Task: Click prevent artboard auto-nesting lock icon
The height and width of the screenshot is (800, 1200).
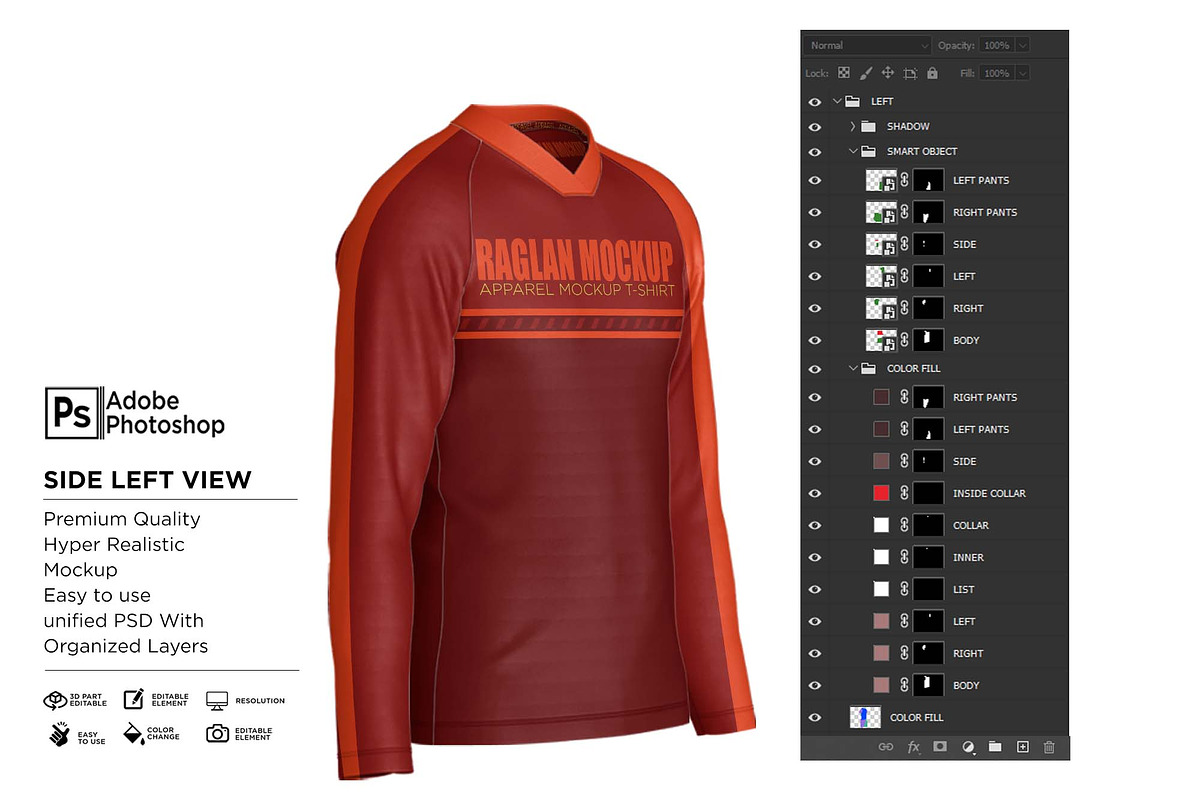Action: tap(910, 73)
